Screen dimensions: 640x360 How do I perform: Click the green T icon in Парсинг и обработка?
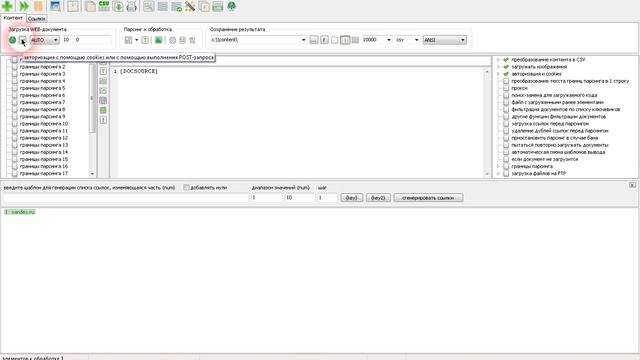click(x=145, y=40)
